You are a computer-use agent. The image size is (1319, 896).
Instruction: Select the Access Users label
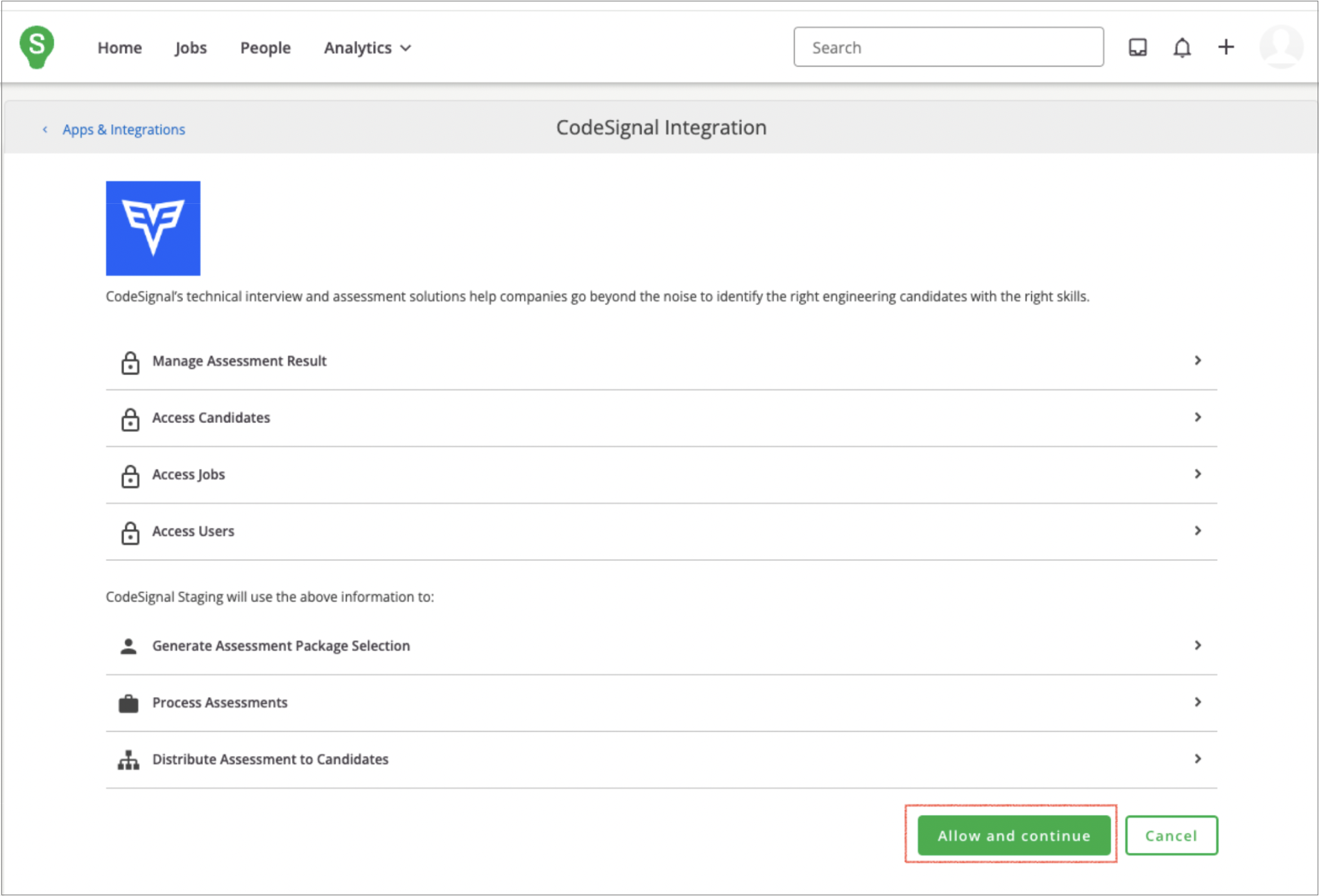tap(193, 531)
